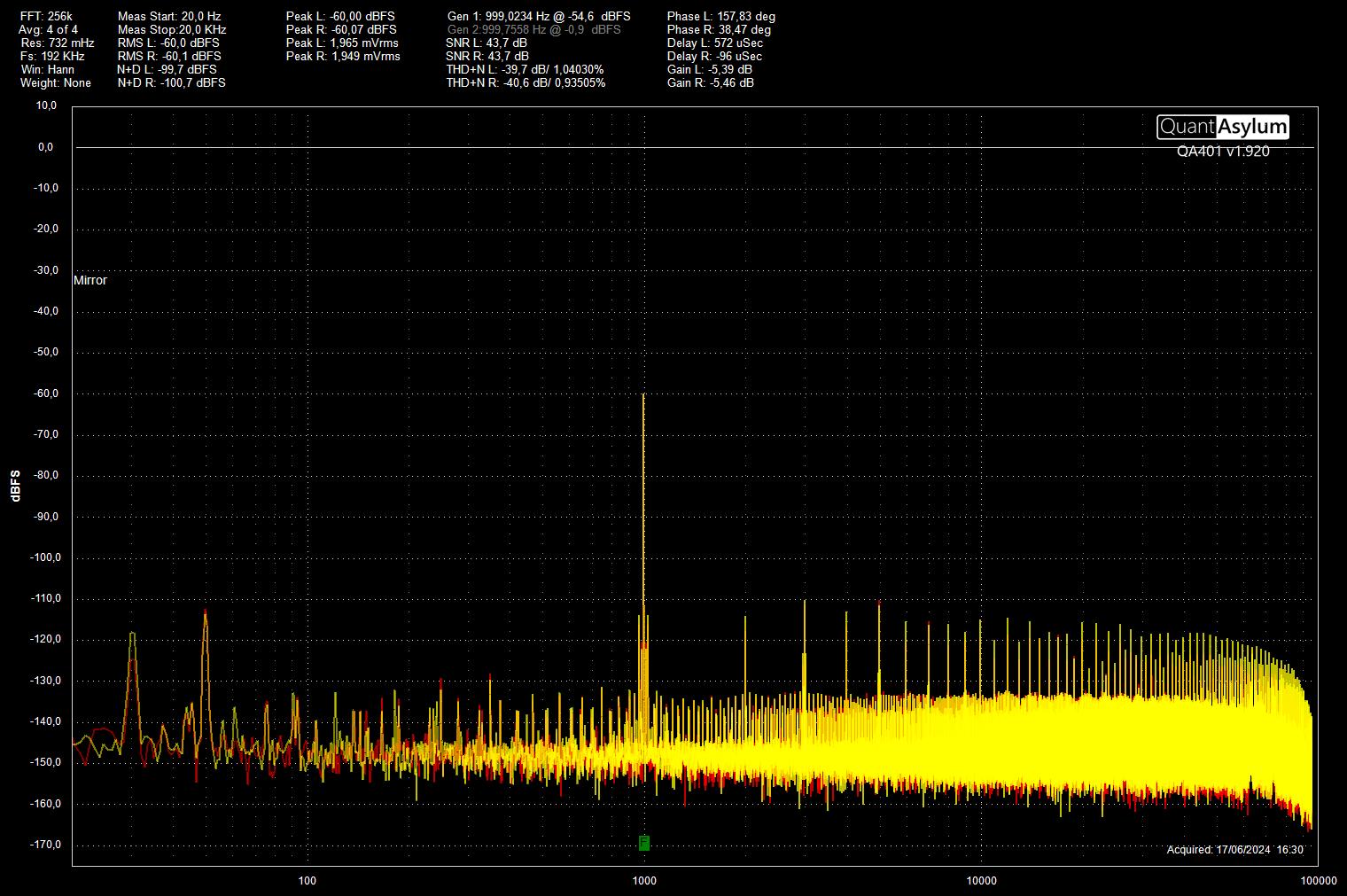Click the Weight: None readout
The image size is (1347, 896).
56,82
